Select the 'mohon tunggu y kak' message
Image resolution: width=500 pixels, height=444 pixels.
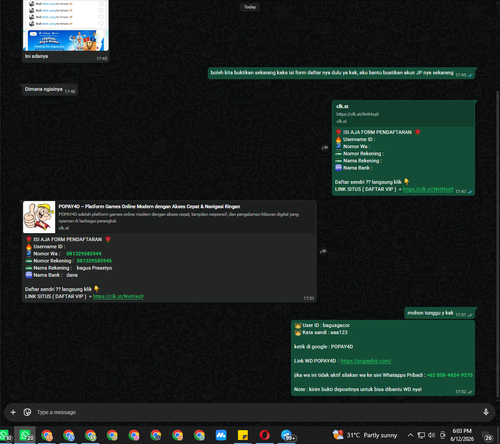439,313
